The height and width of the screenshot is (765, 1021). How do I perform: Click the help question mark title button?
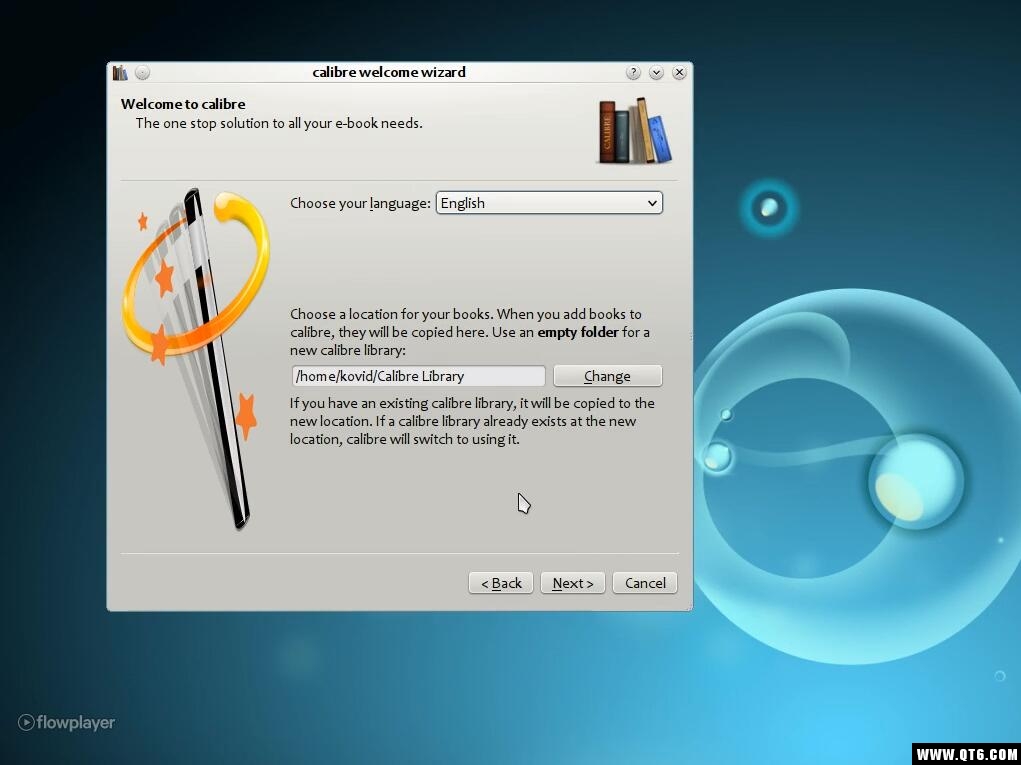coord(633,72)
